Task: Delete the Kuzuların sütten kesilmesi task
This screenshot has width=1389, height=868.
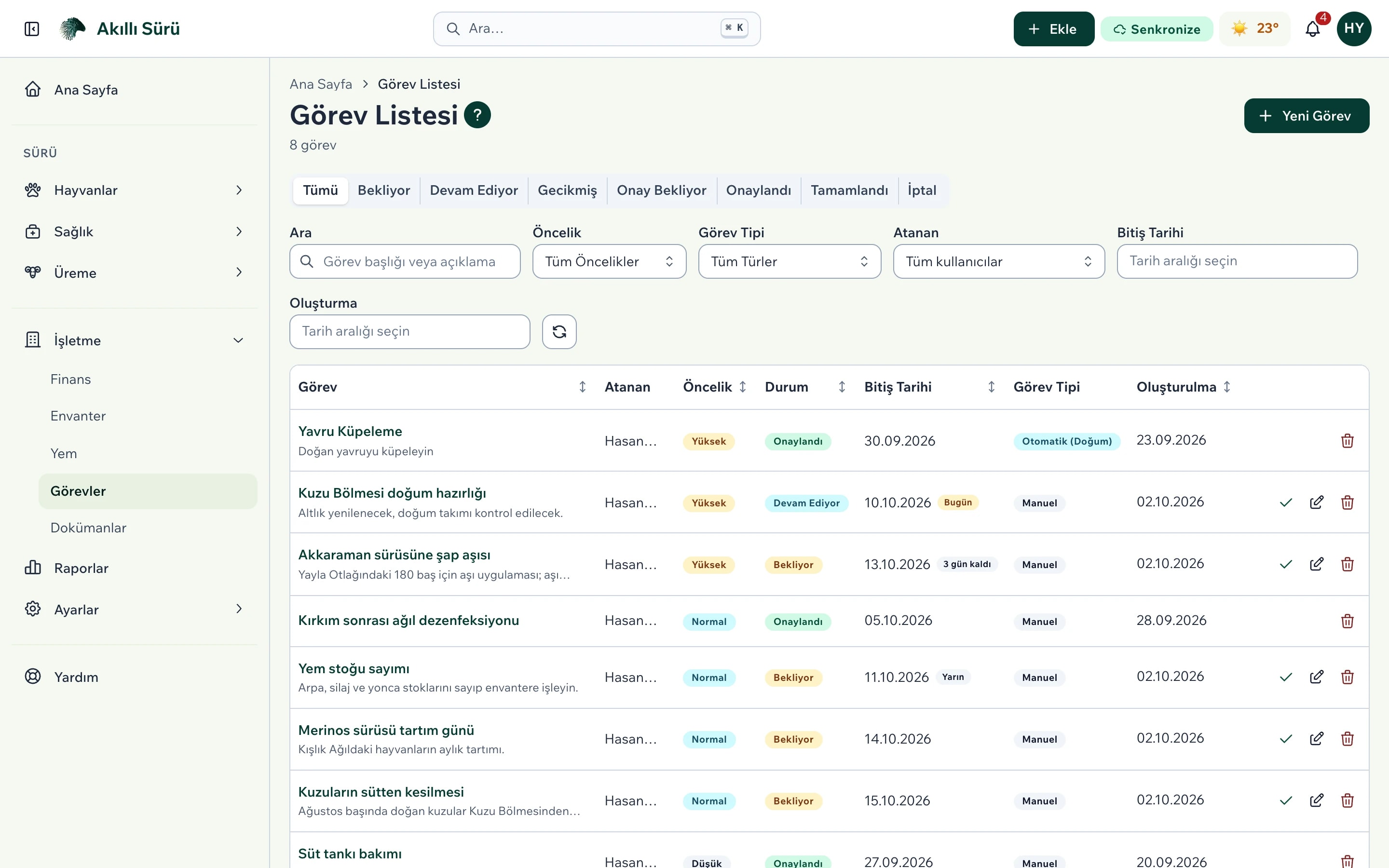Action: [1347, 801]
